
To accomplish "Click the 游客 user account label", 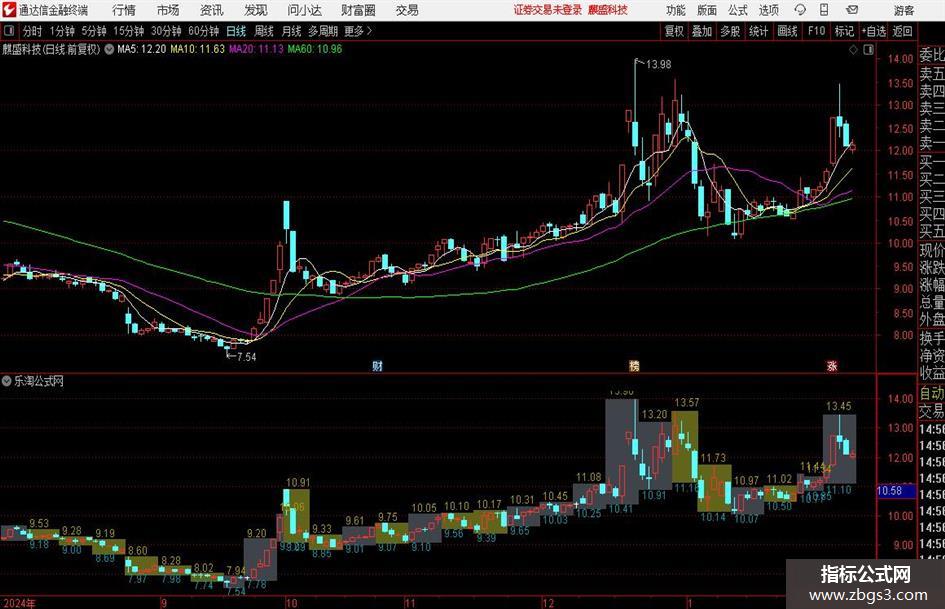I will coord(904,10).
